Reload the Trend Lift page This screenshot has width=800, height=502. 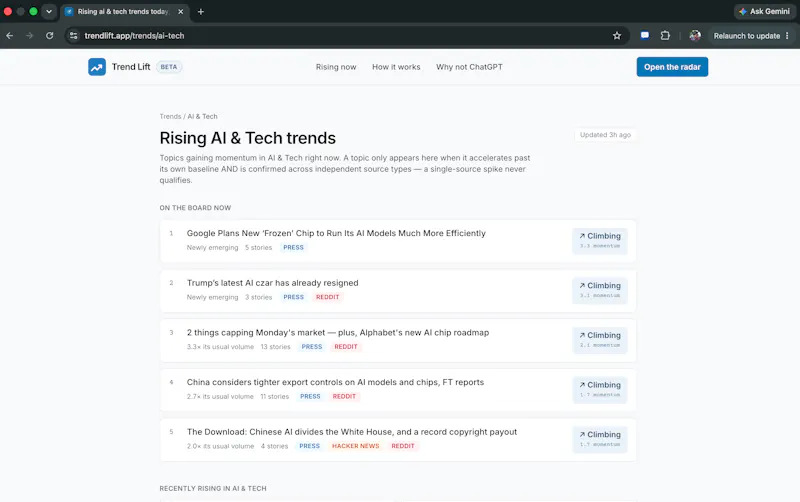[49, 36]
